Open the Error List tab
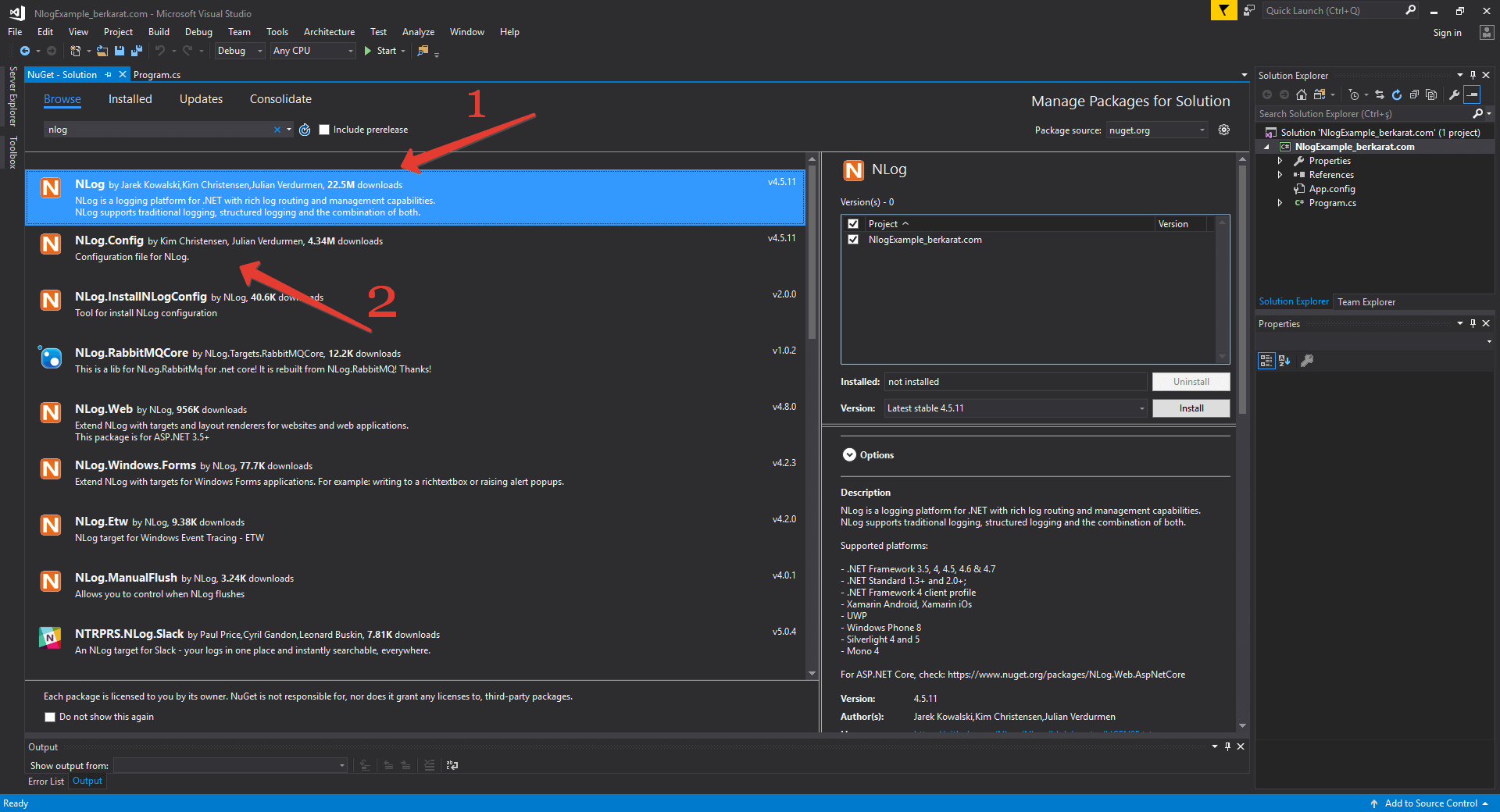The width and height of the screenshot is (1500, 812). click(x=46, y=782)
